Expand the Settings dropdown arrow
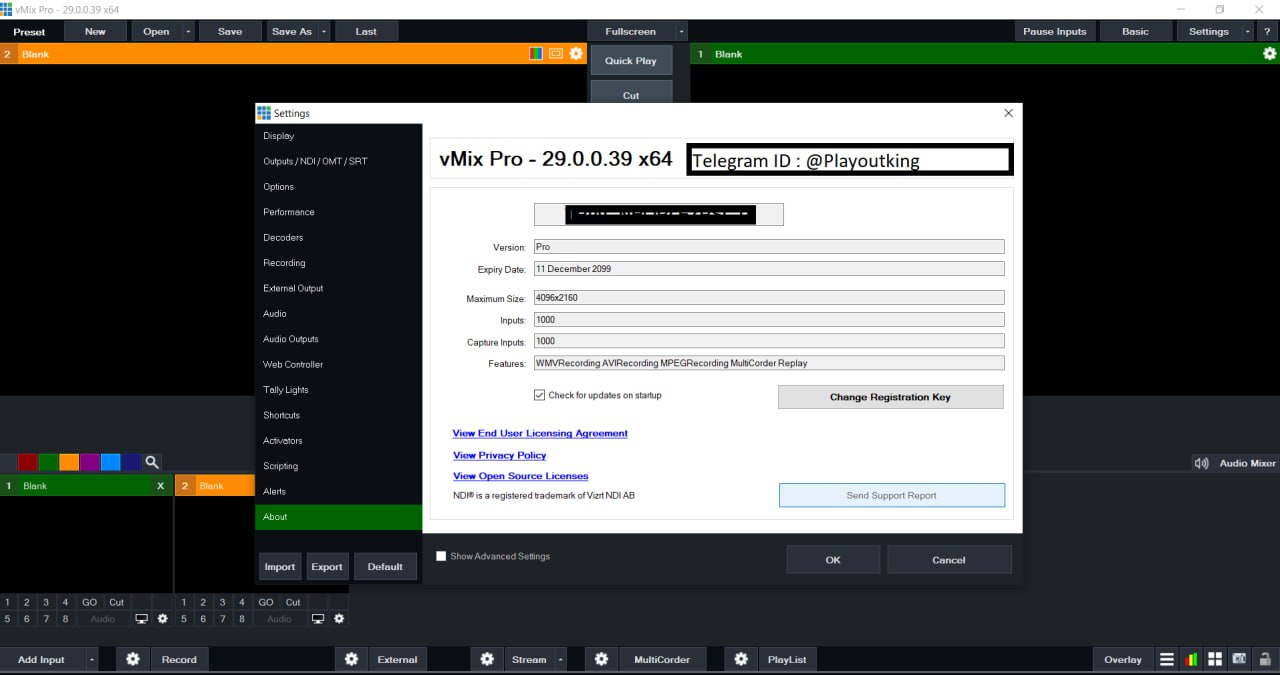This screenshot has height=675, width=1280. (x=1247, y=31)
